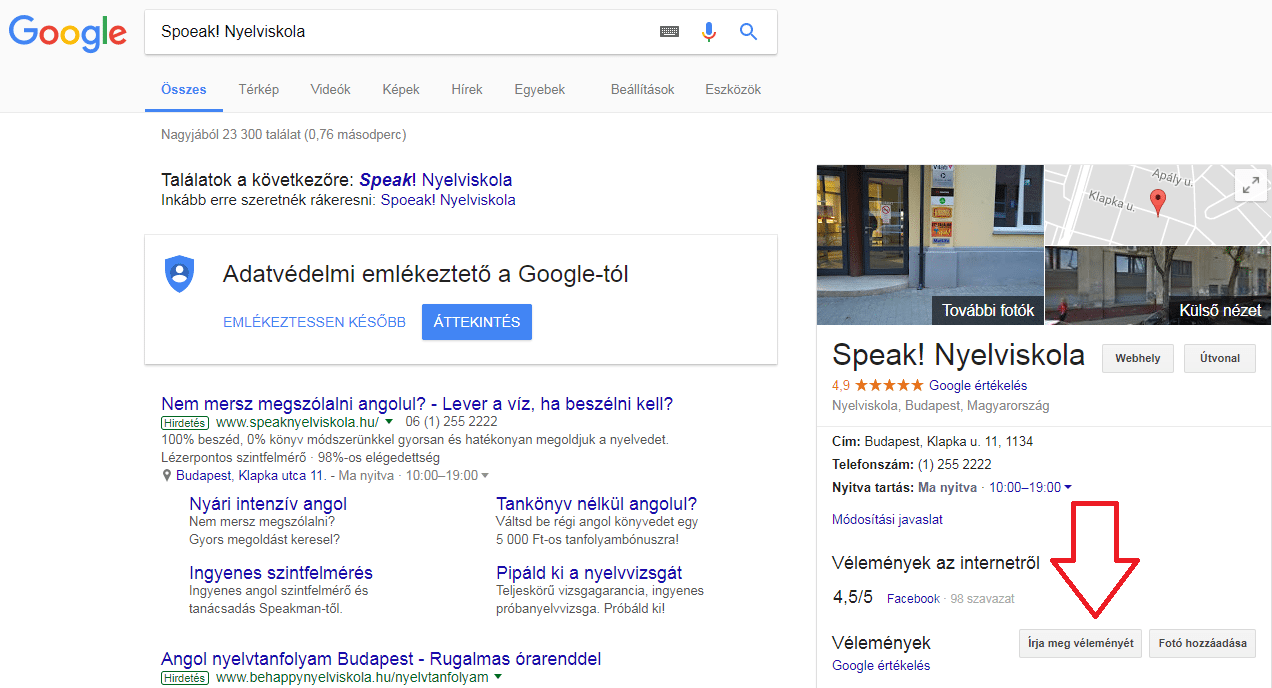The image size is (1272, 688).
Task: Switch to the Képek tab
Action: pos(401,89)
